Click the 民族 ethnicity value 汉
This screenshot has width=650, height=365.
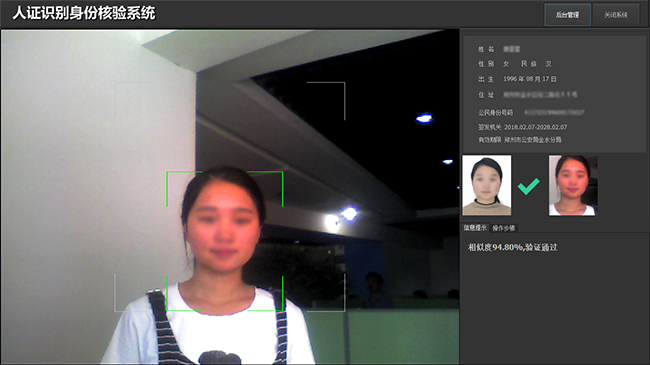[x=548, y=64]
